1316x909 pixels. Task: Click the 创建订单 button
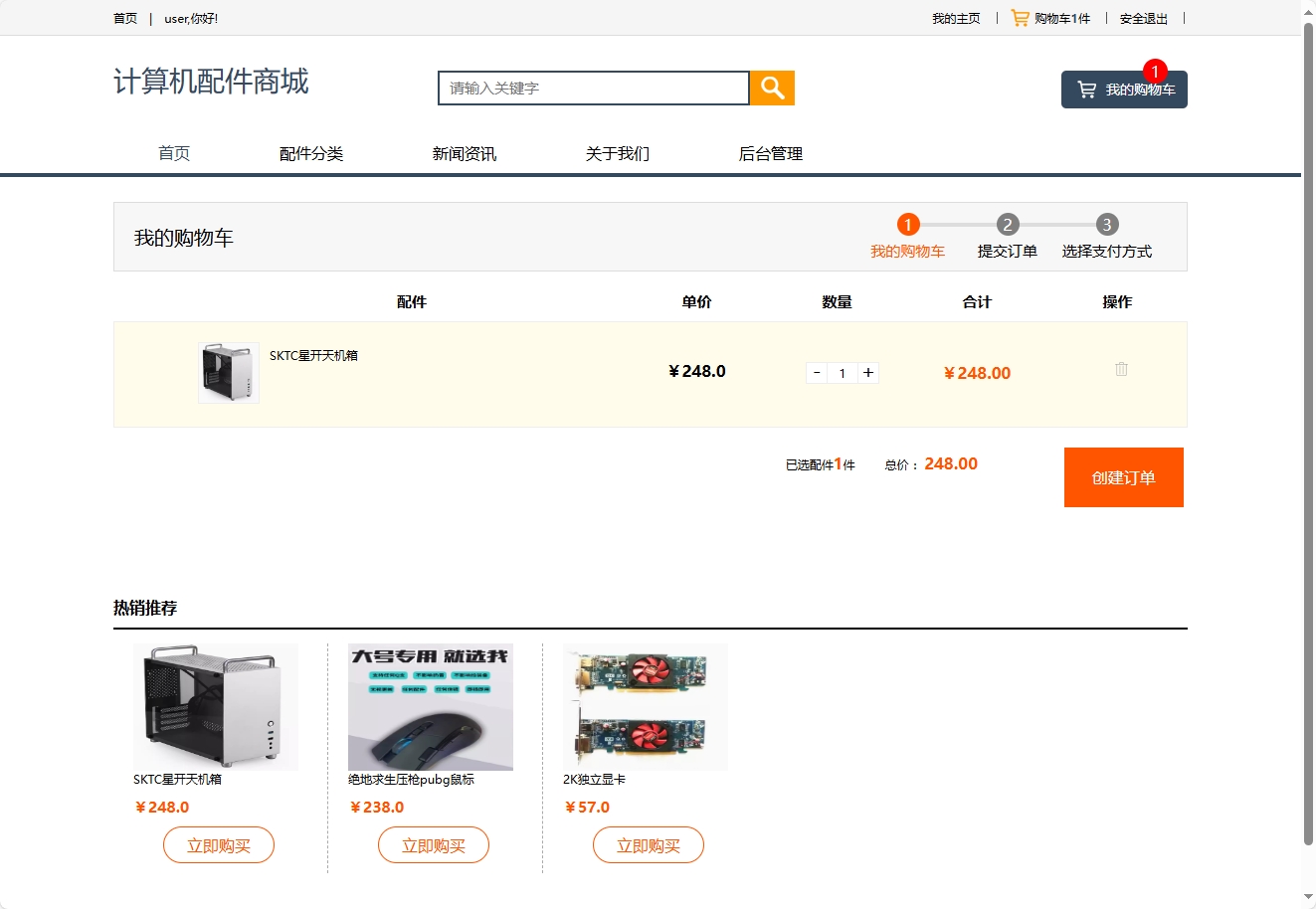pos(1124,476)
